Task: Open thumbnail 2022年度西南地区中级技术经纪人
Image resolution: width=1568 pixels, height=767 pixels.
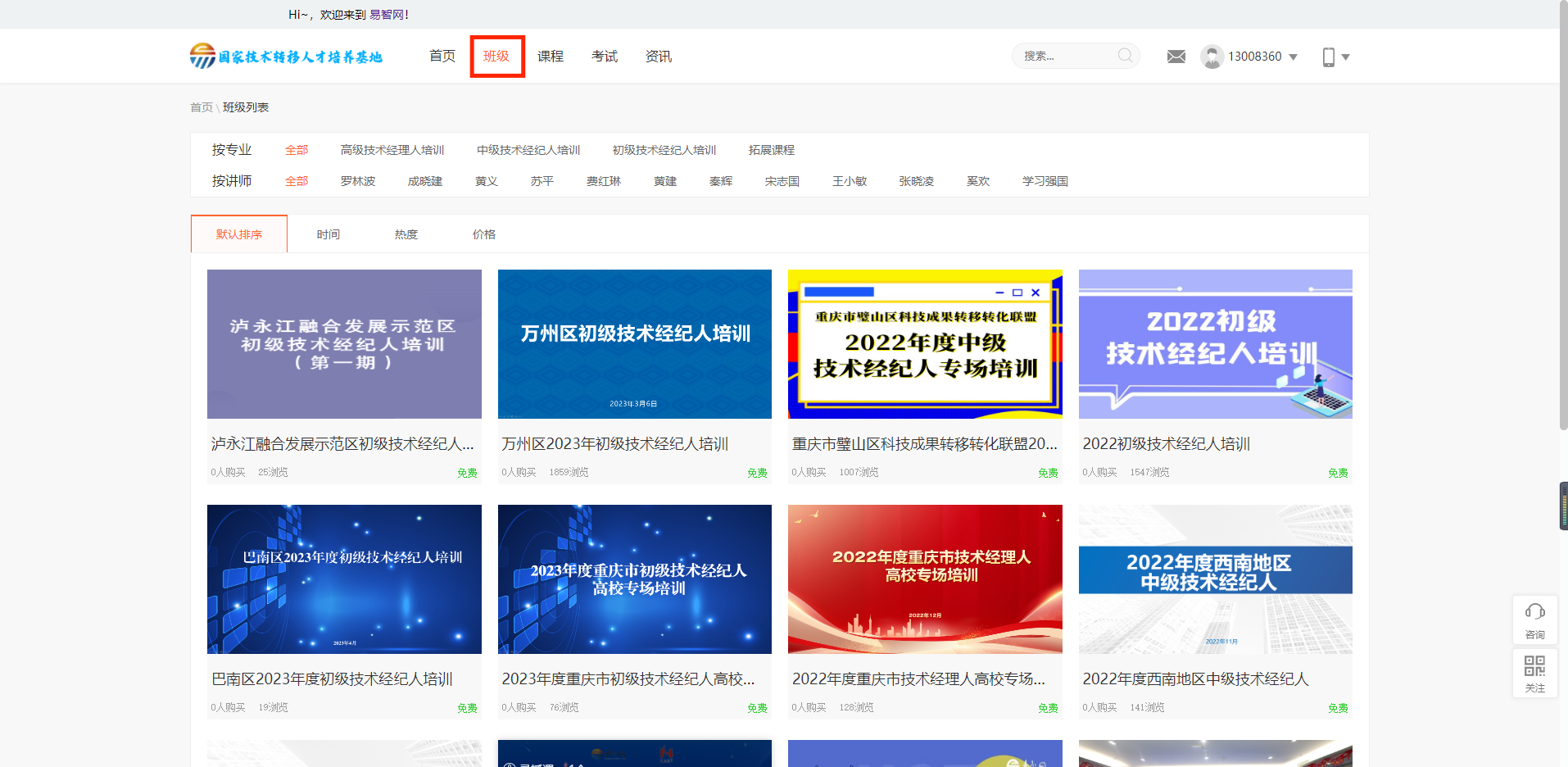Action: point(1216,579)
